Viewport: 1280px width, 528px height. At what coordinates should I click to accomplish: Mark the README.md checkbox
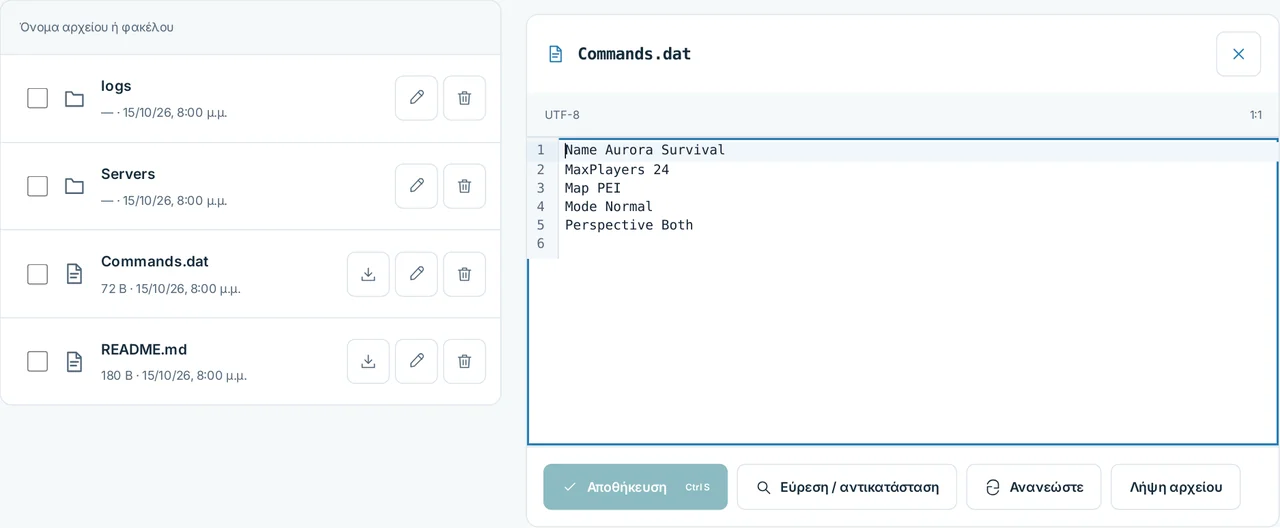point(37,361)
